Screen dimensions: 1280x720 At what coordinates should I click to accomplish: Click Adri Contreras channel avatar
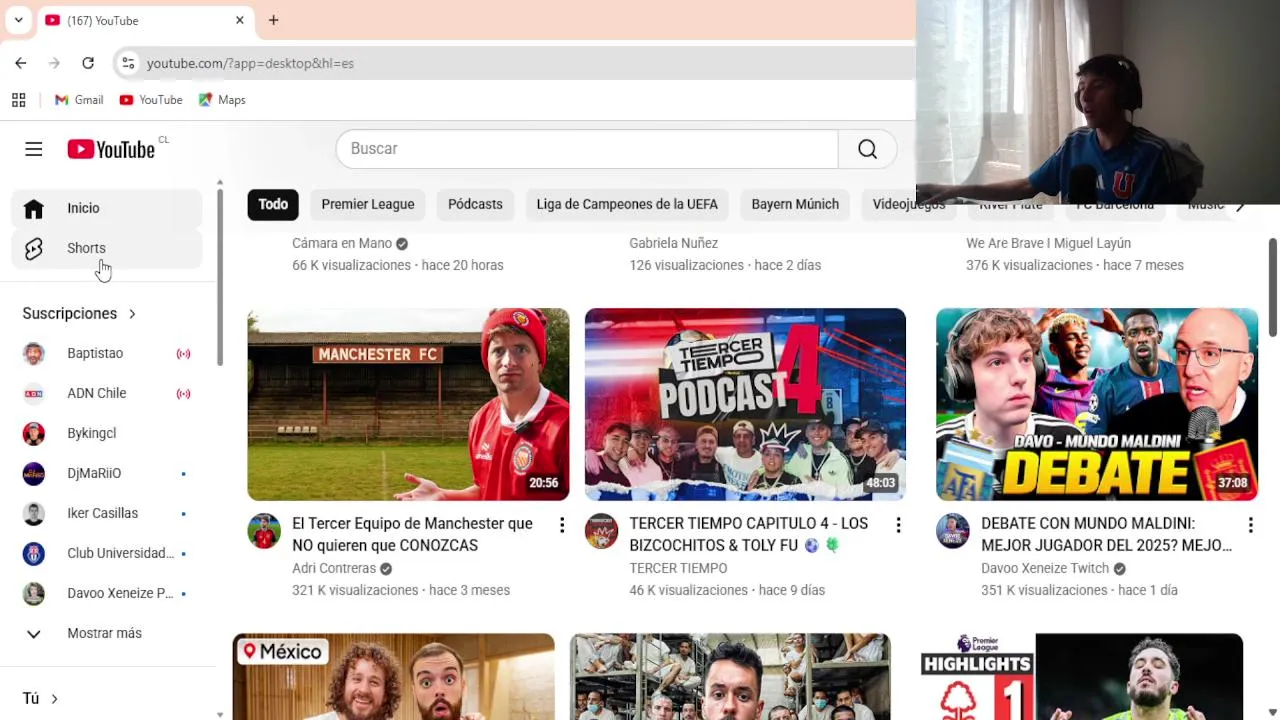pos(264,531)
